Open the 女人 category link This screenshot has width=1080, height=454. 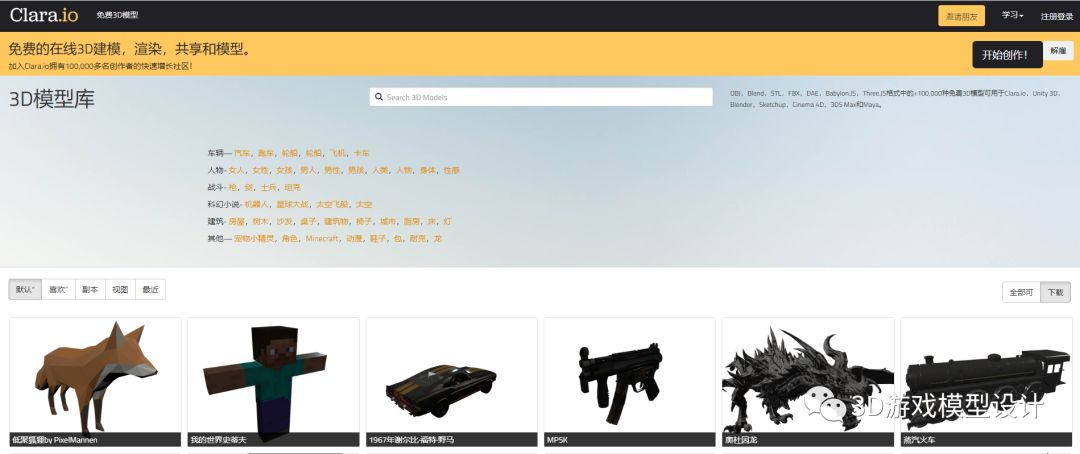pyautogui.click(x=237, y=170)
